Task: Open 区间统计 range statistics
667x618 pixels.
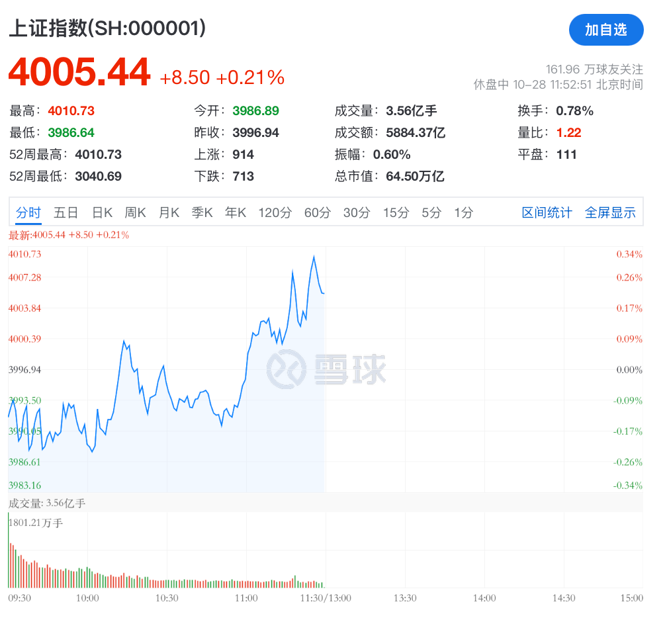Action: coord(547,212)
